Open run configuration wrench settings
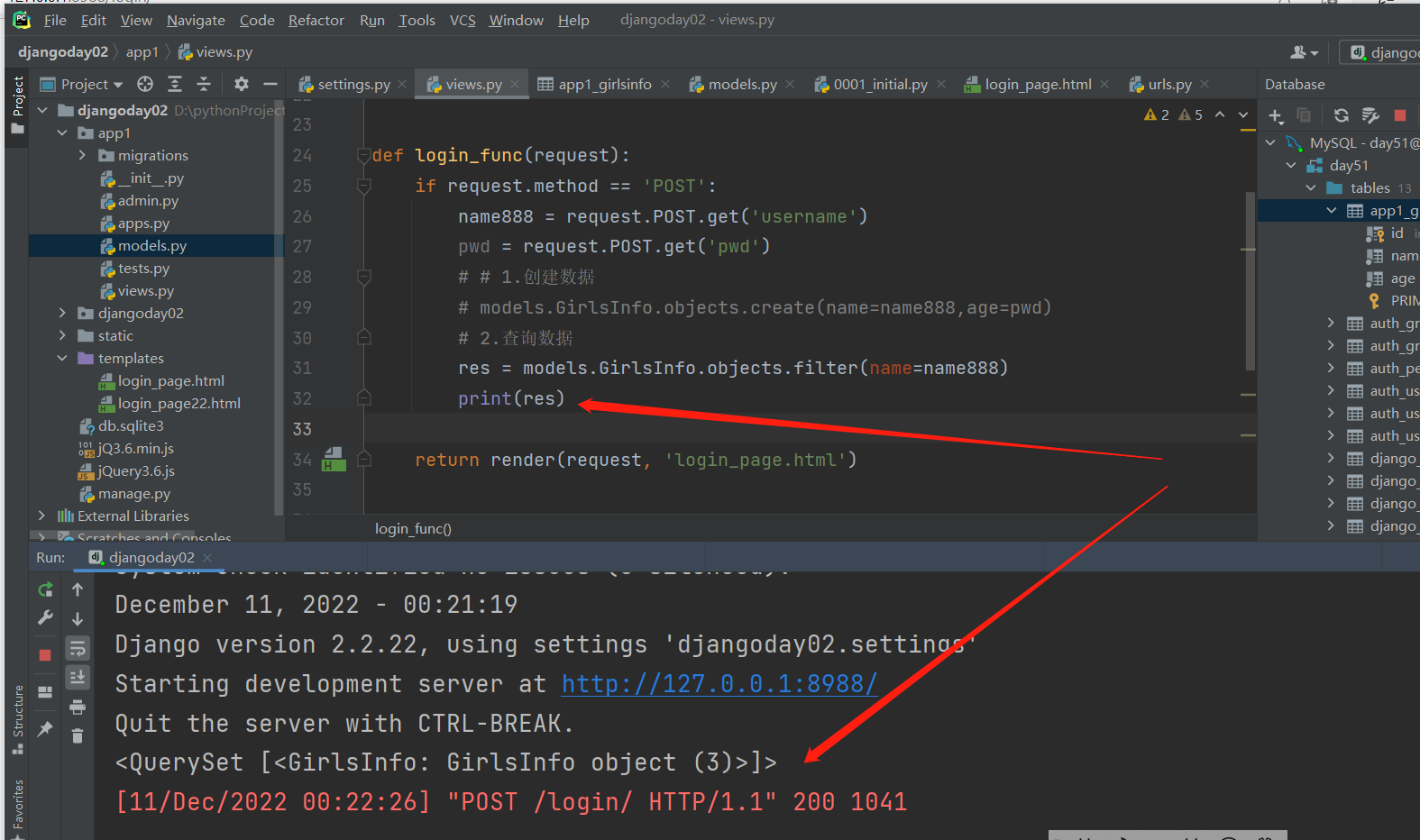The width and height of the screenshot is (1420, 840). [x=45, y=618]
